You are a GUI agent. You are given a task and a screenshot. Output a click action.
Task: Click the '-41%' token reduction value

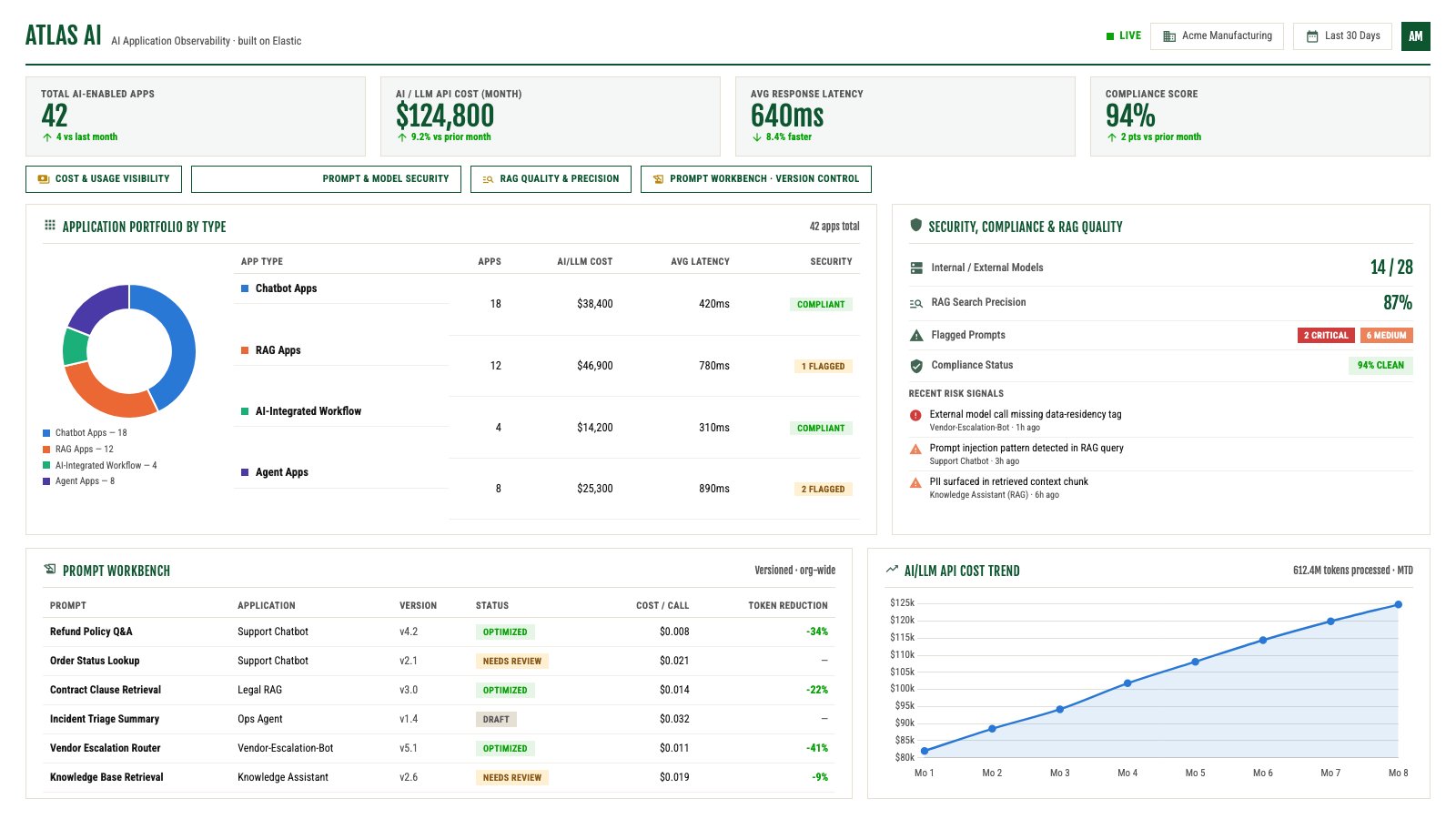pos(817,748)
